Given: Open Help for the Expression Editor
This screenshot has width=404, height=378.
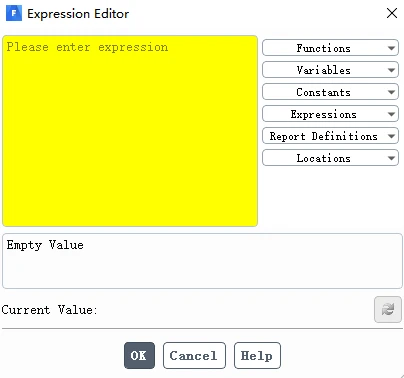Looking at the screenshot, I should (257, 355).
